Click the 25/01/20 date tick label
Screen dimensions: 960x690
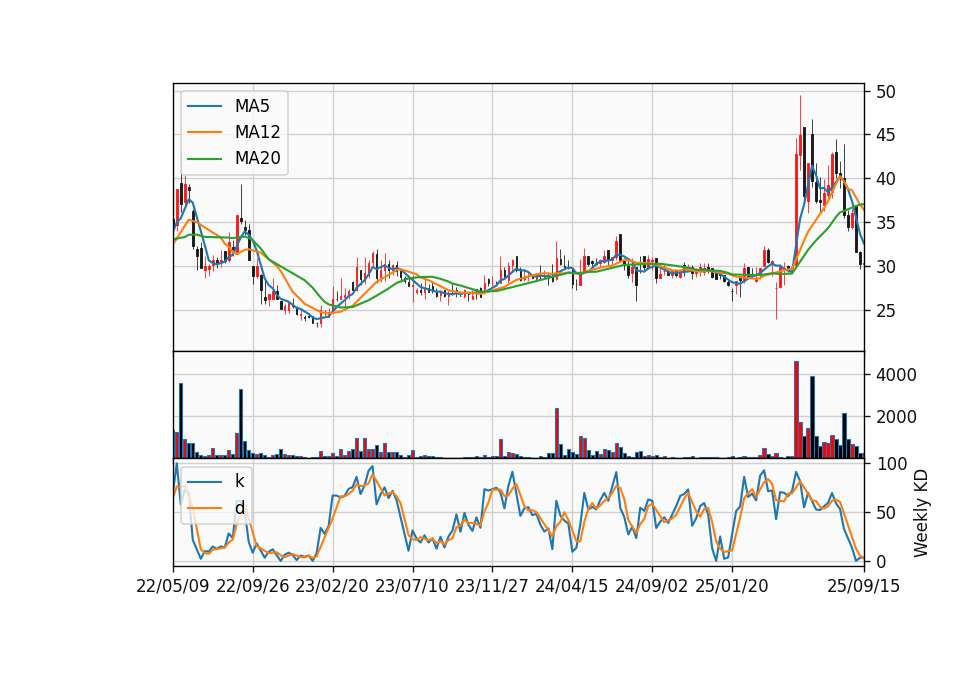(732, 586)
